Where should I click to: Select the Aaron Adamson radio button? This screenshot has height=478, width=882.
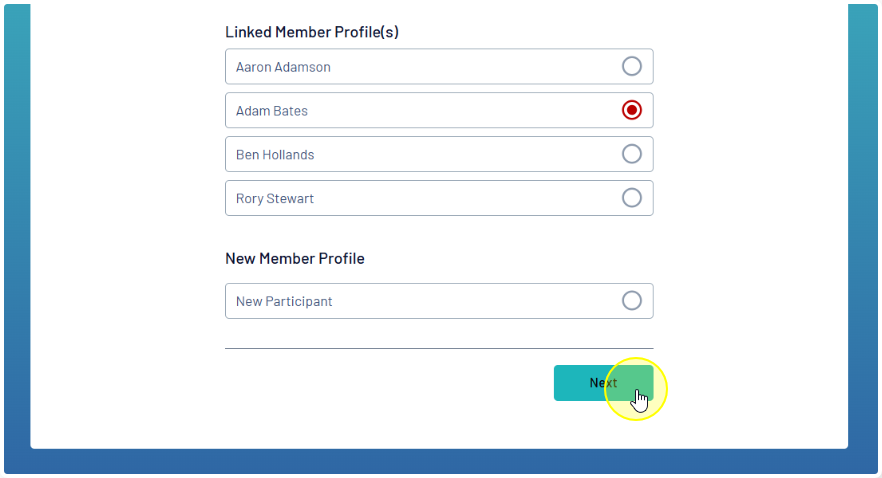click(631, 66)
